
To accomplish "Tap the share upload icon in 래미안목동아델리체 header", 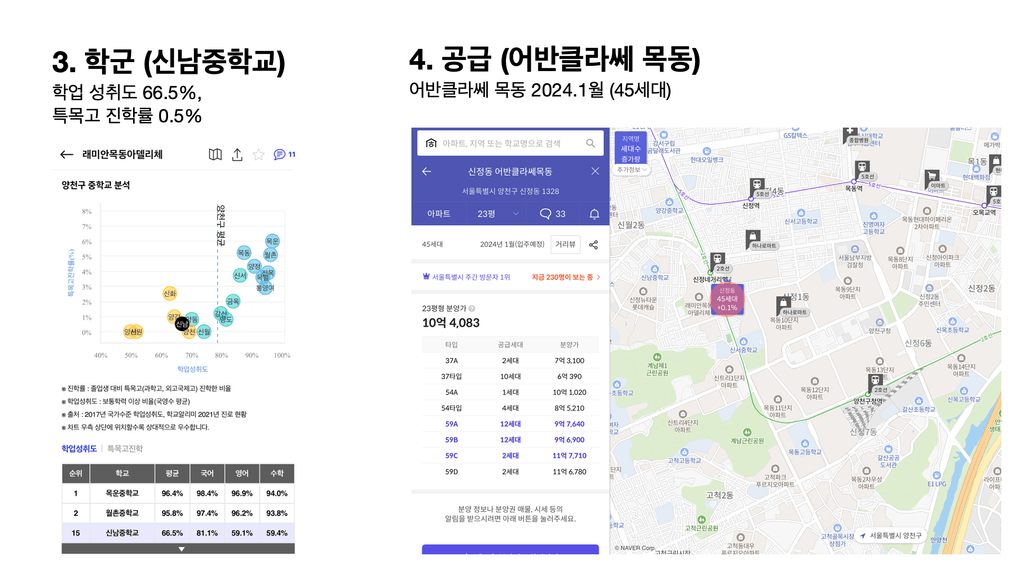I will tap(237, 155).
